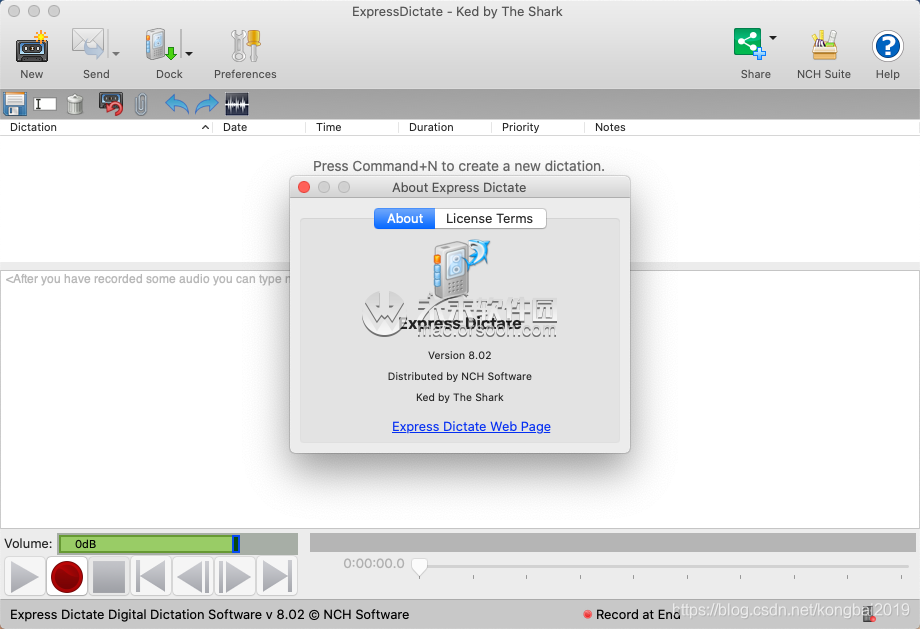Attach file with paperclip icon
The image size is (920, 629).
(x=141, y=104)
